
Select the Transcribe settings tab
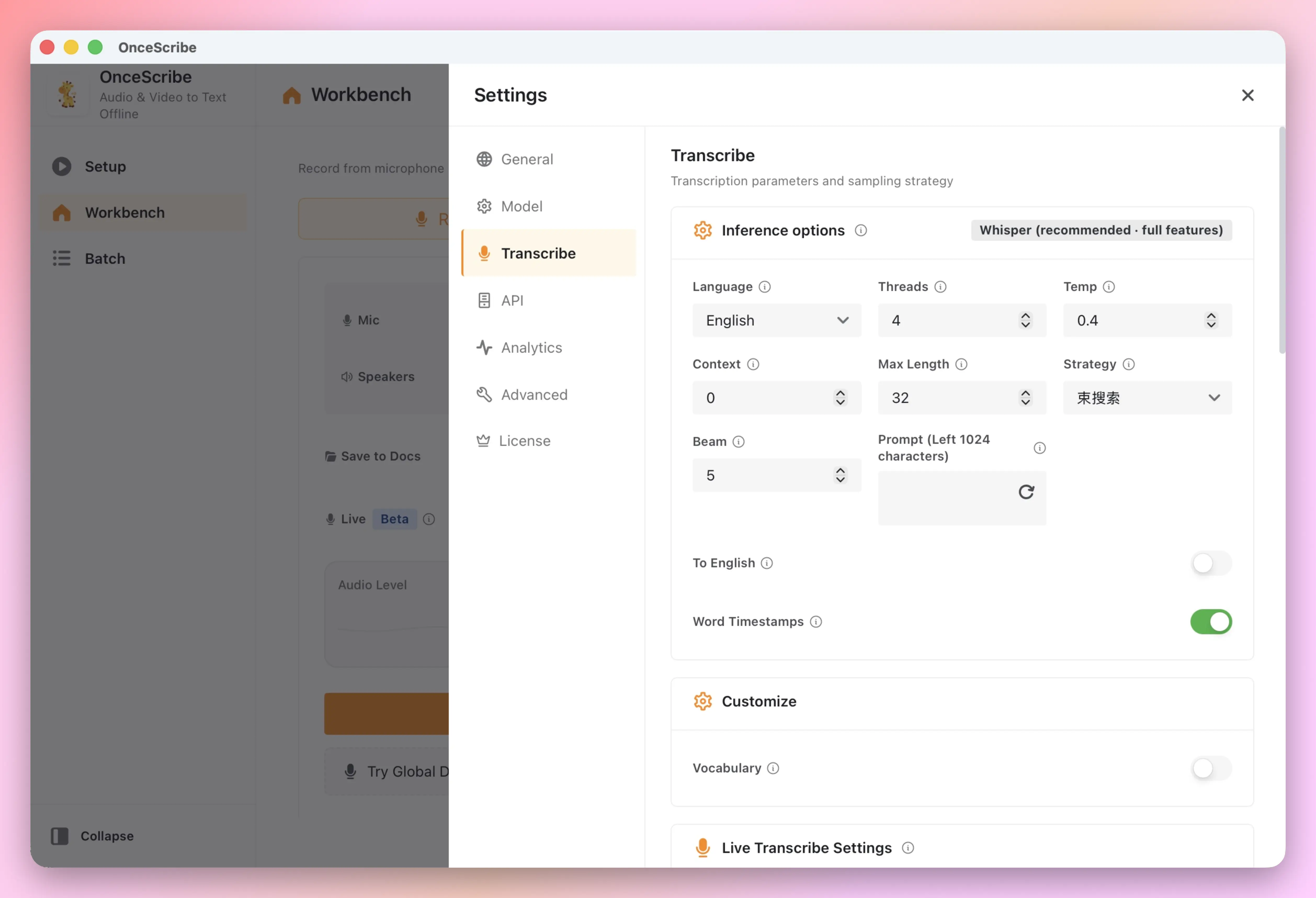tap(548, 253)
